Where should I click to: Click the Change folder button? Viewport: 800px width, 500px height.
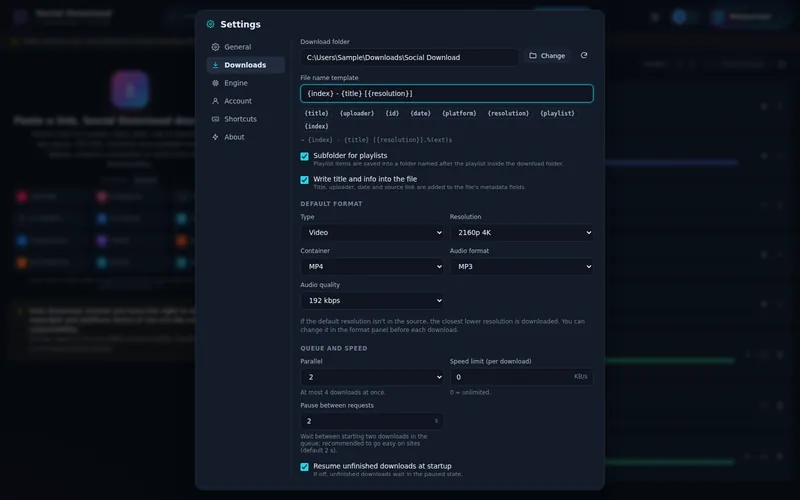point(547,56)
